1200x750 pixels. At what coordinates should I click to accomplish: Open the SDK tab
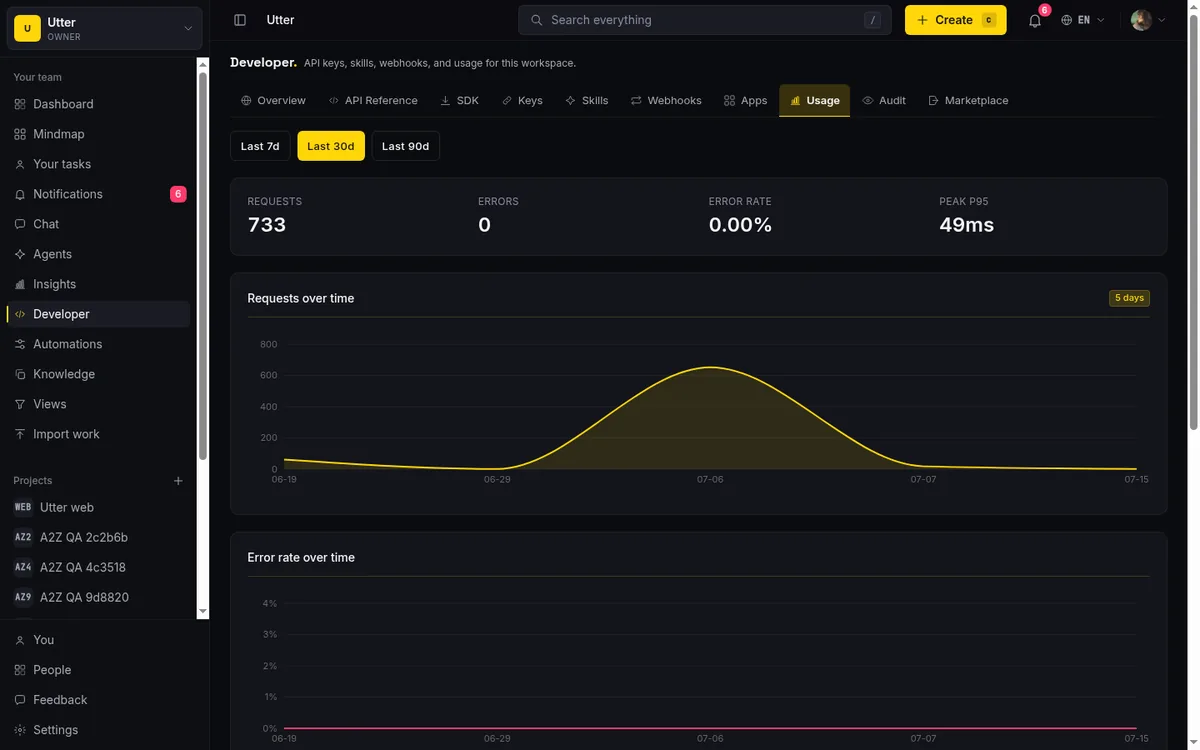tap(460, 100)
